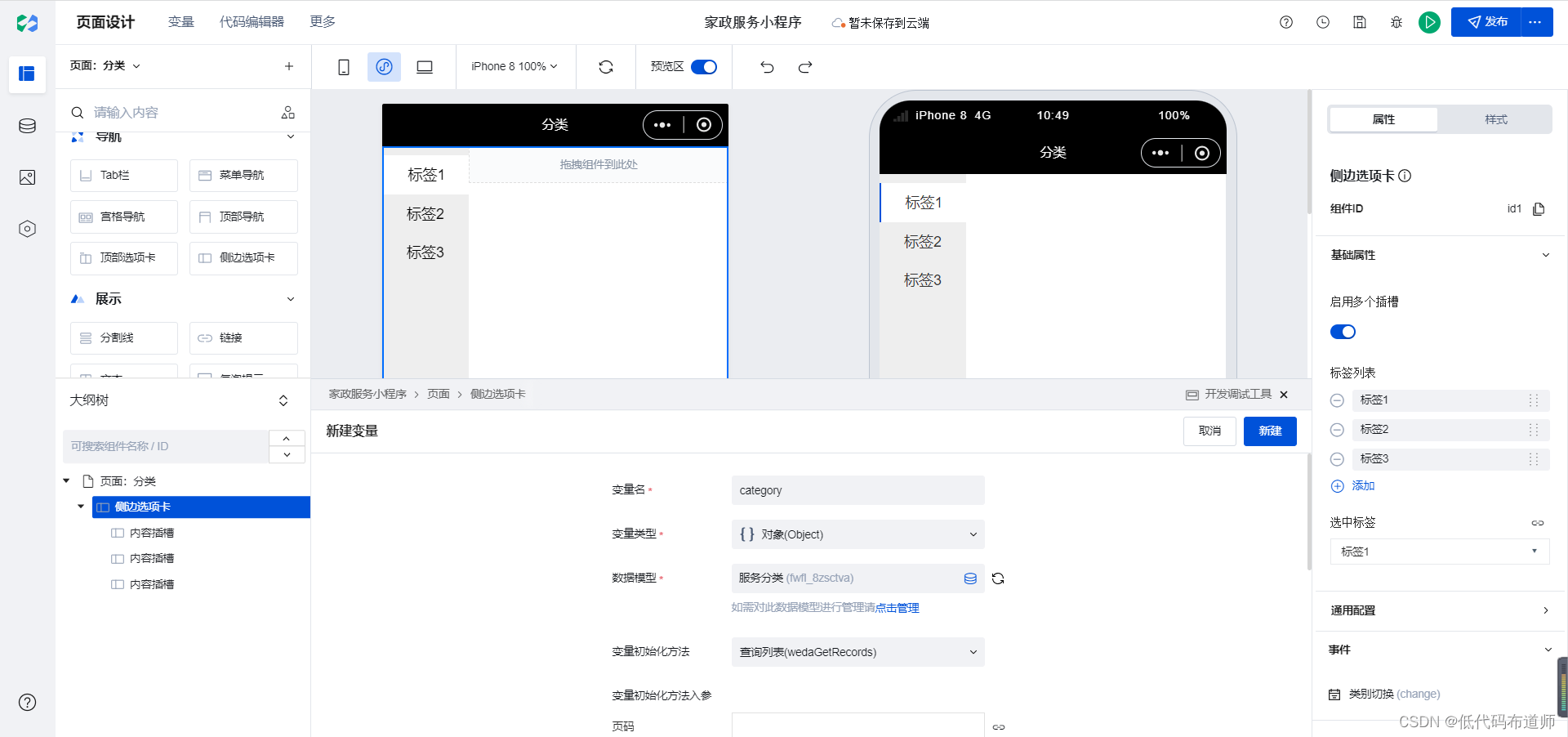This screenshot has height=737, width=1568.
Task: Remove 标签3 from the tag list
Action: pos(1337,459)
